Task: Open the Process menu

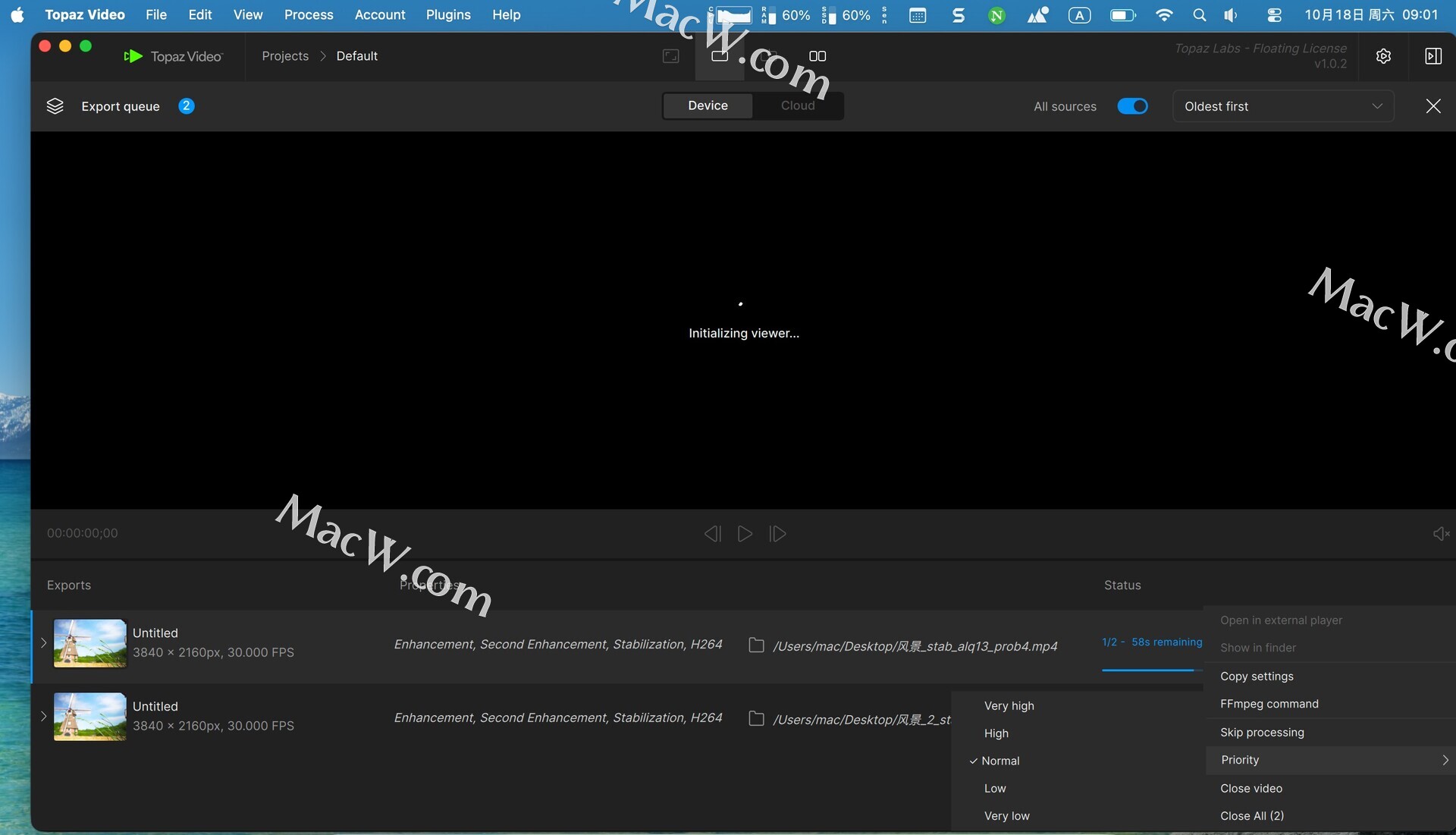Action: (308, 14)
